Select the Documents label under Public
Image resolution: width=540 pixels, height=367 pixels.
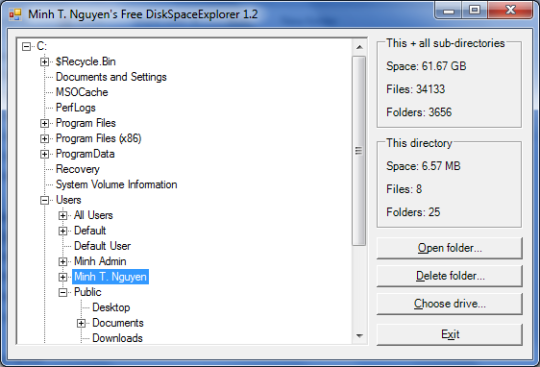click(x=118, y=323)
